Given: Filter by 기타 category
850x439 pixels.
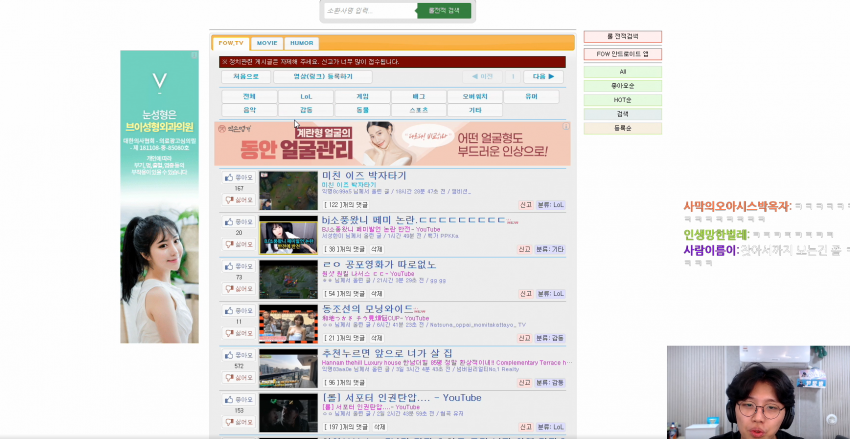Looking at the screenshot, I should pos(475,110).
